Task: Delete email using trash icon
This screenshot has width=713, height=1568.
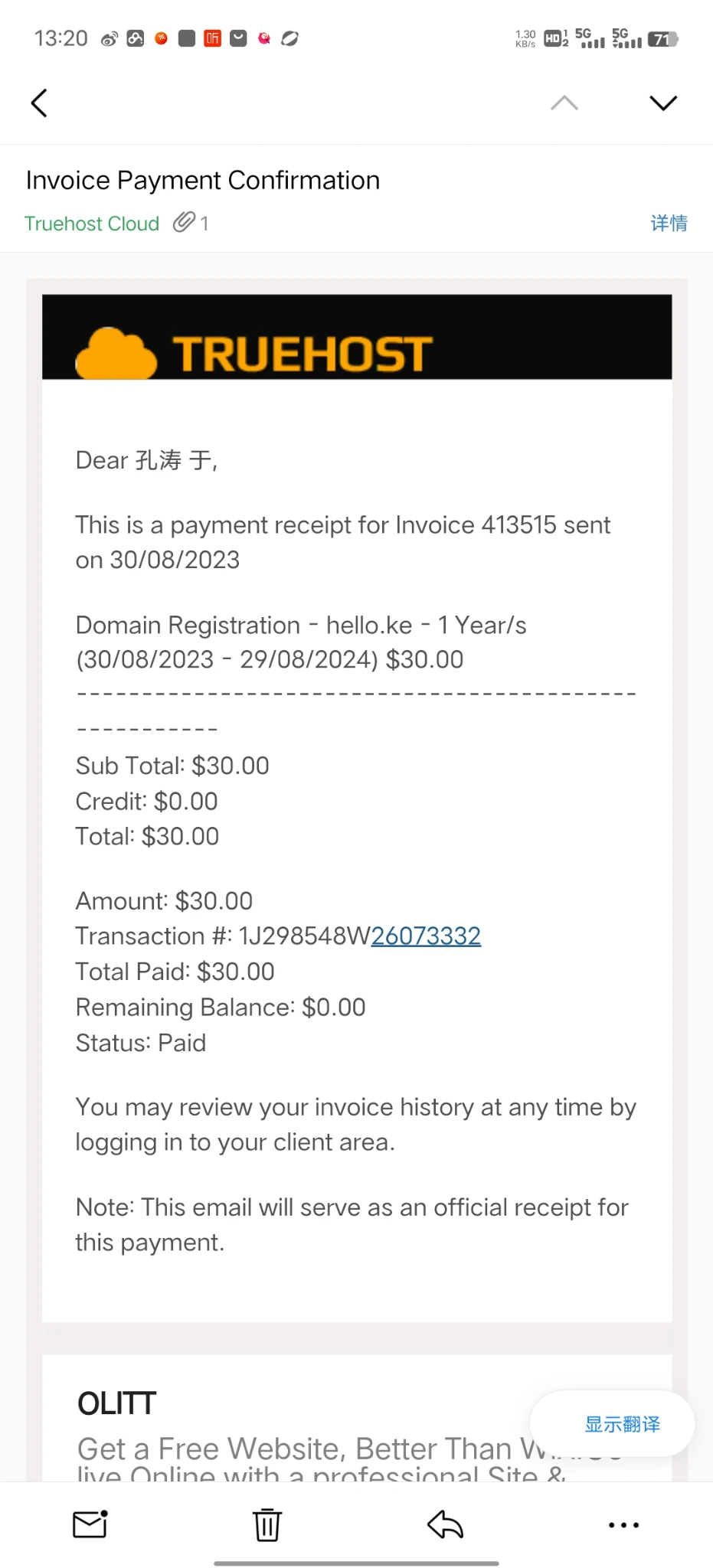Action: point(267,1524)
